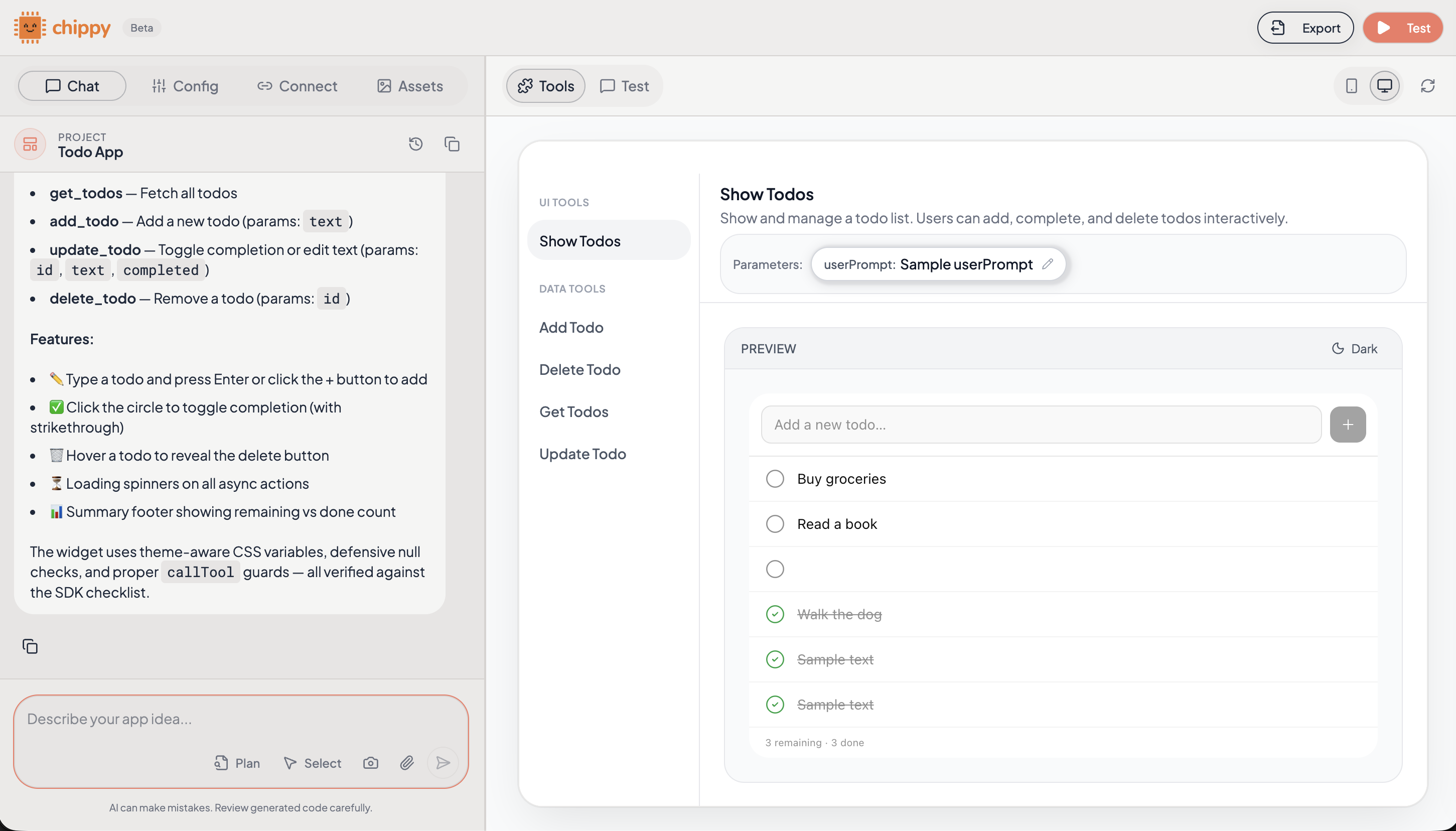Select the Tools tab in the preview pane

545,86
